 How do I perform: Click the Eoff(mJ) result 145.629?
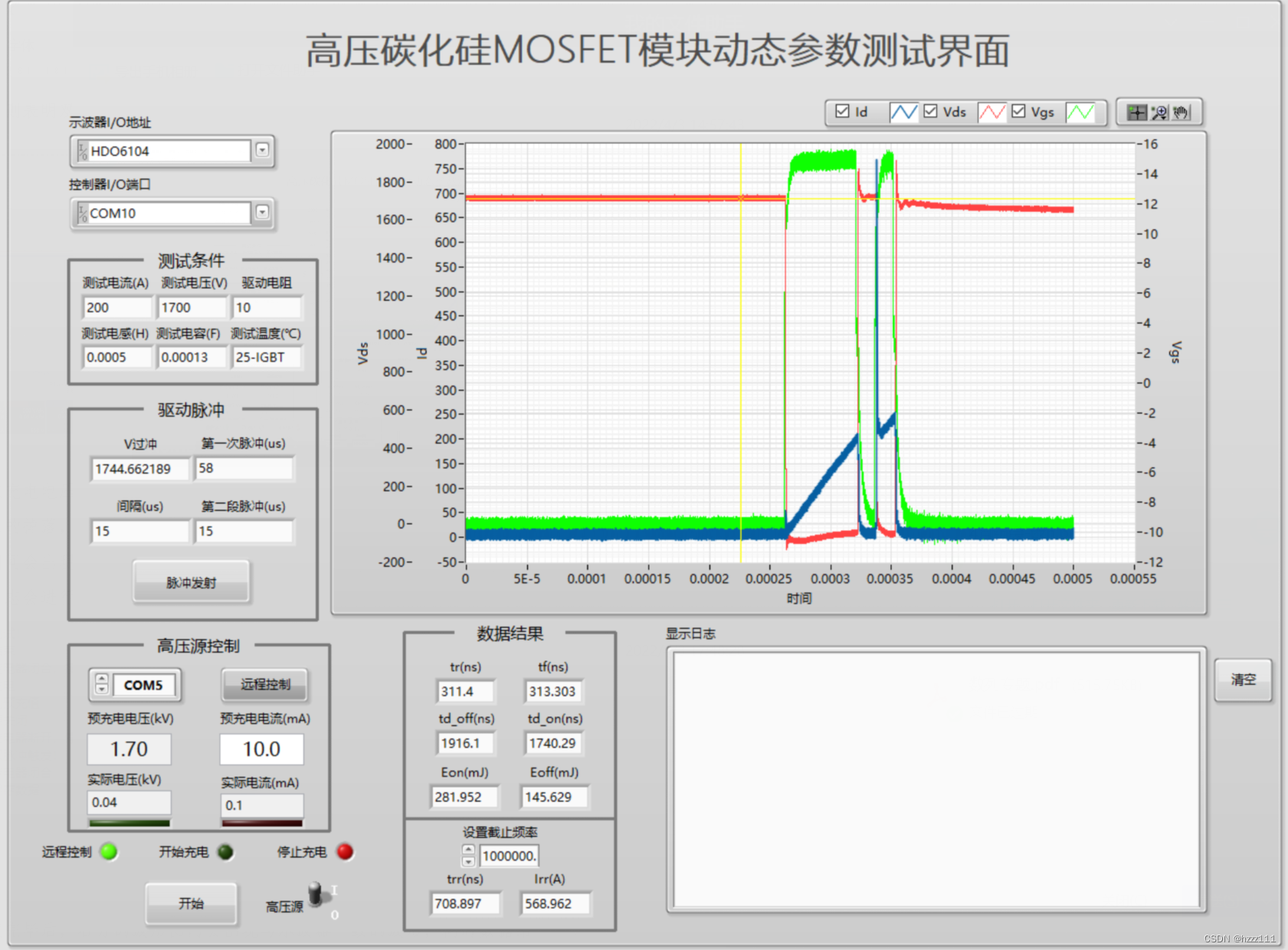point(554,797)
